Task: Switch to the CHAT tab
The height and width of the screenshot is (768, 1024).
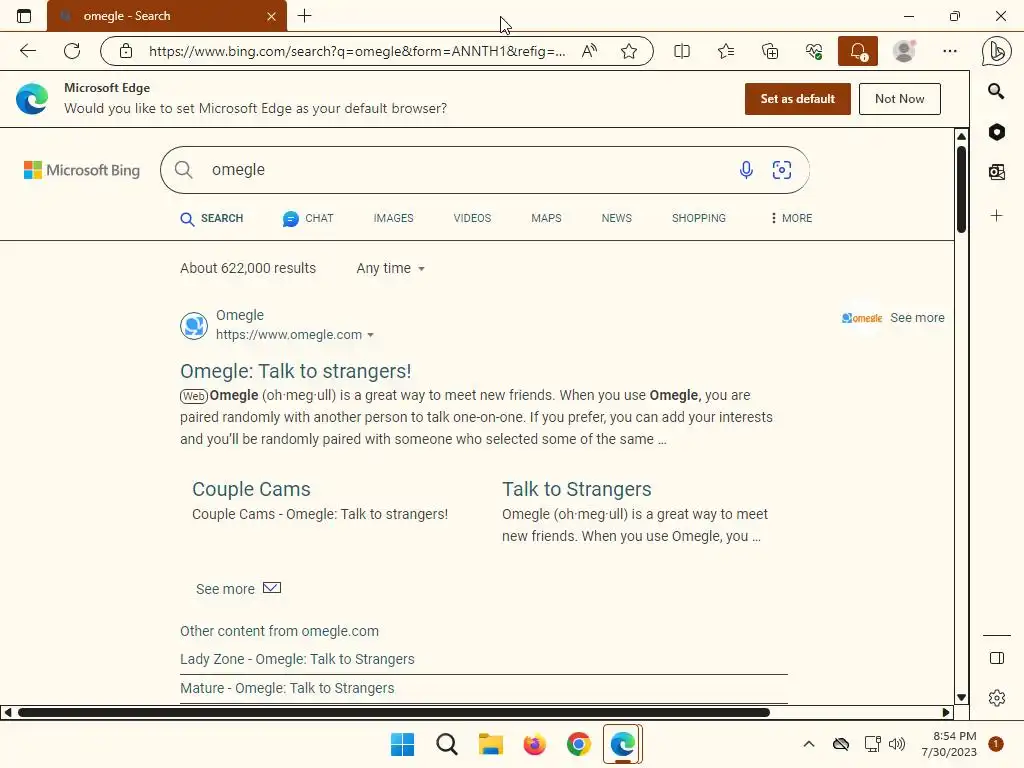Action: coord(308,218)
